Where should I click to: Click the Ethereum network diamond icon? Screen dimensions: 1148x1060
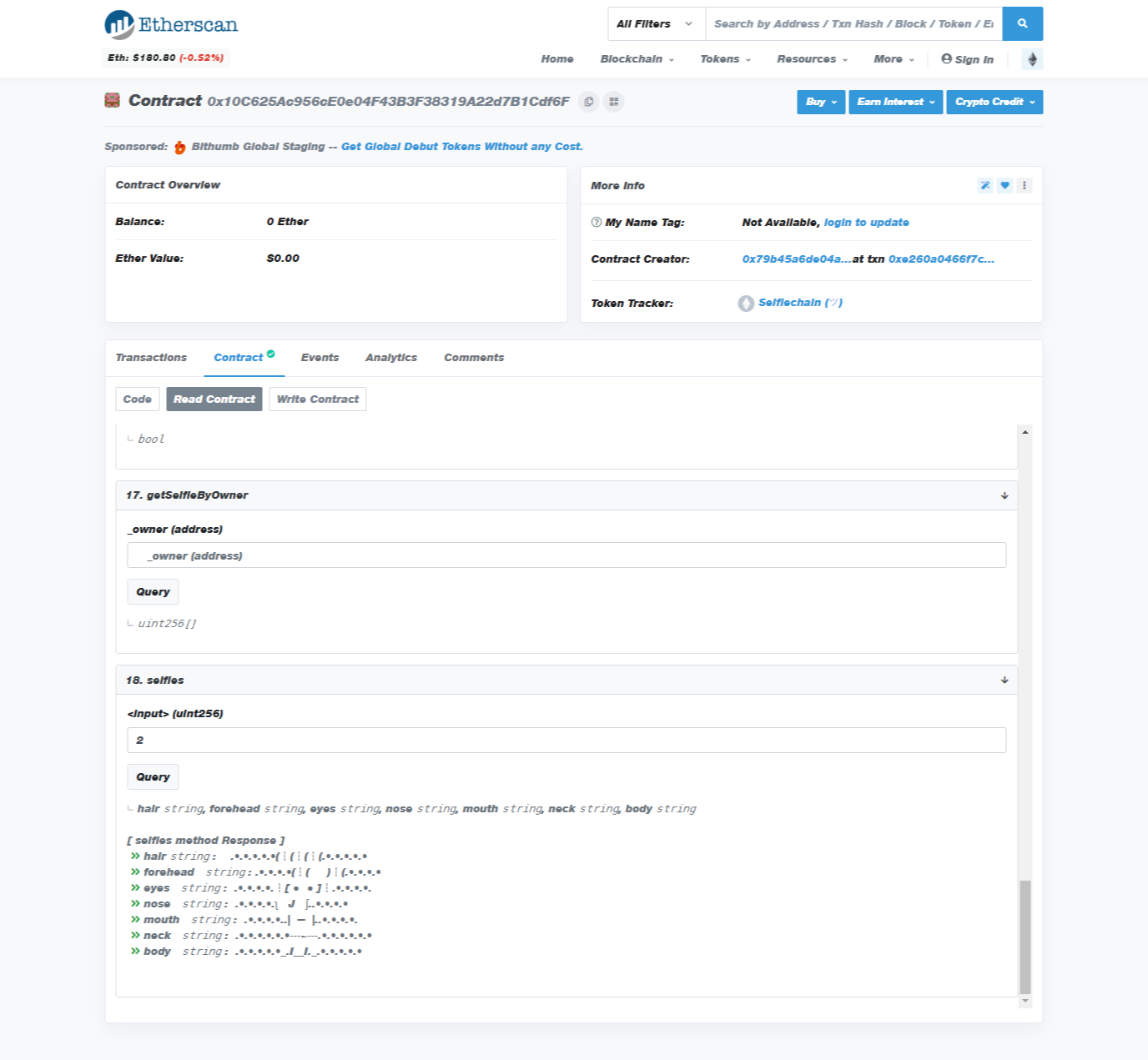[x=1032, y=59]
